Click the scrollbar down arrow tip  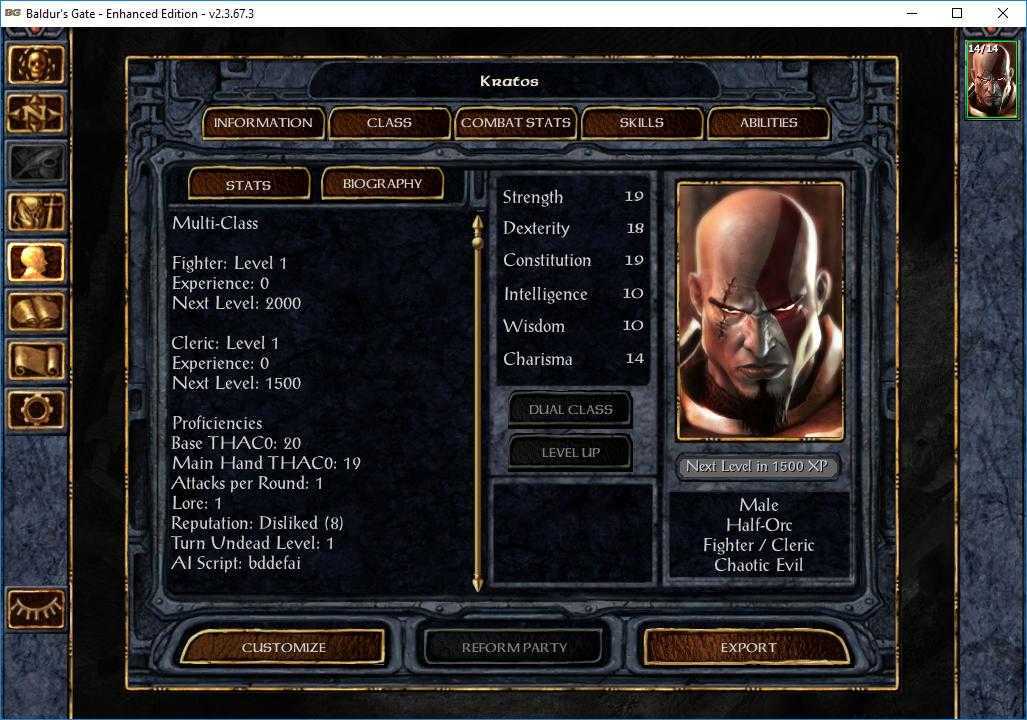click(477, 584)
